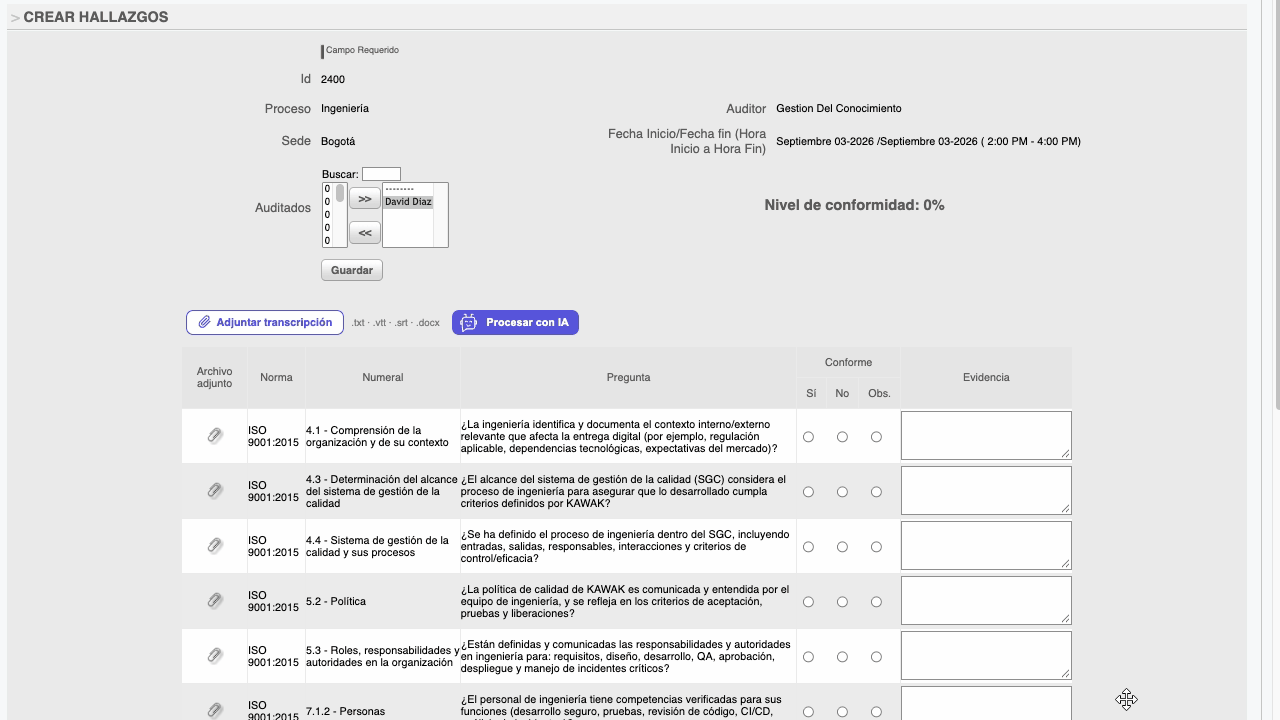Click evidence text area for numeral 4.3 row
Image resolution: width=1280 pixels, height=720 pixels.
986,491
